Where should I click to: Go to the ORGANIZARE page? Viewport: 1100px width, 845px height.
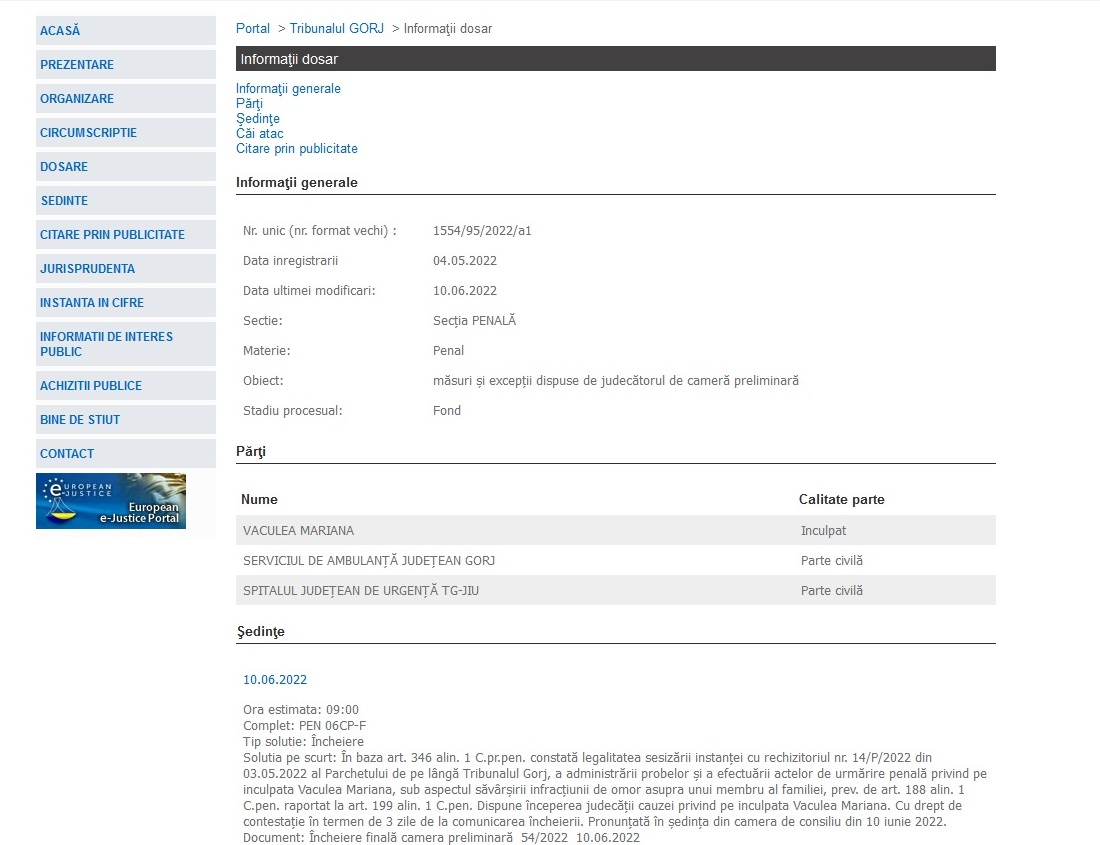coord(77,99)
